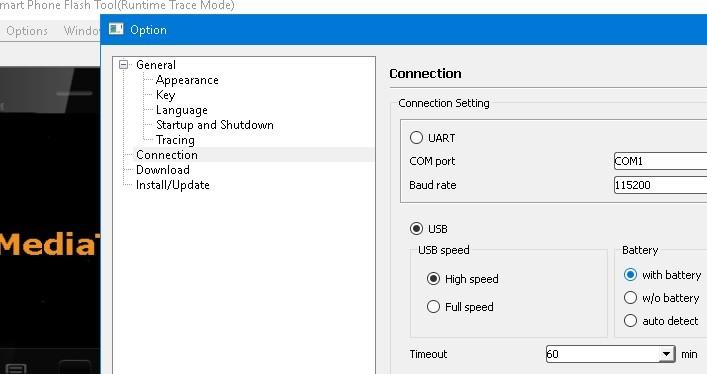707x374 pixels.
Task: Select the with battery option
Action: pyautogui.click(x=630, y=275)
